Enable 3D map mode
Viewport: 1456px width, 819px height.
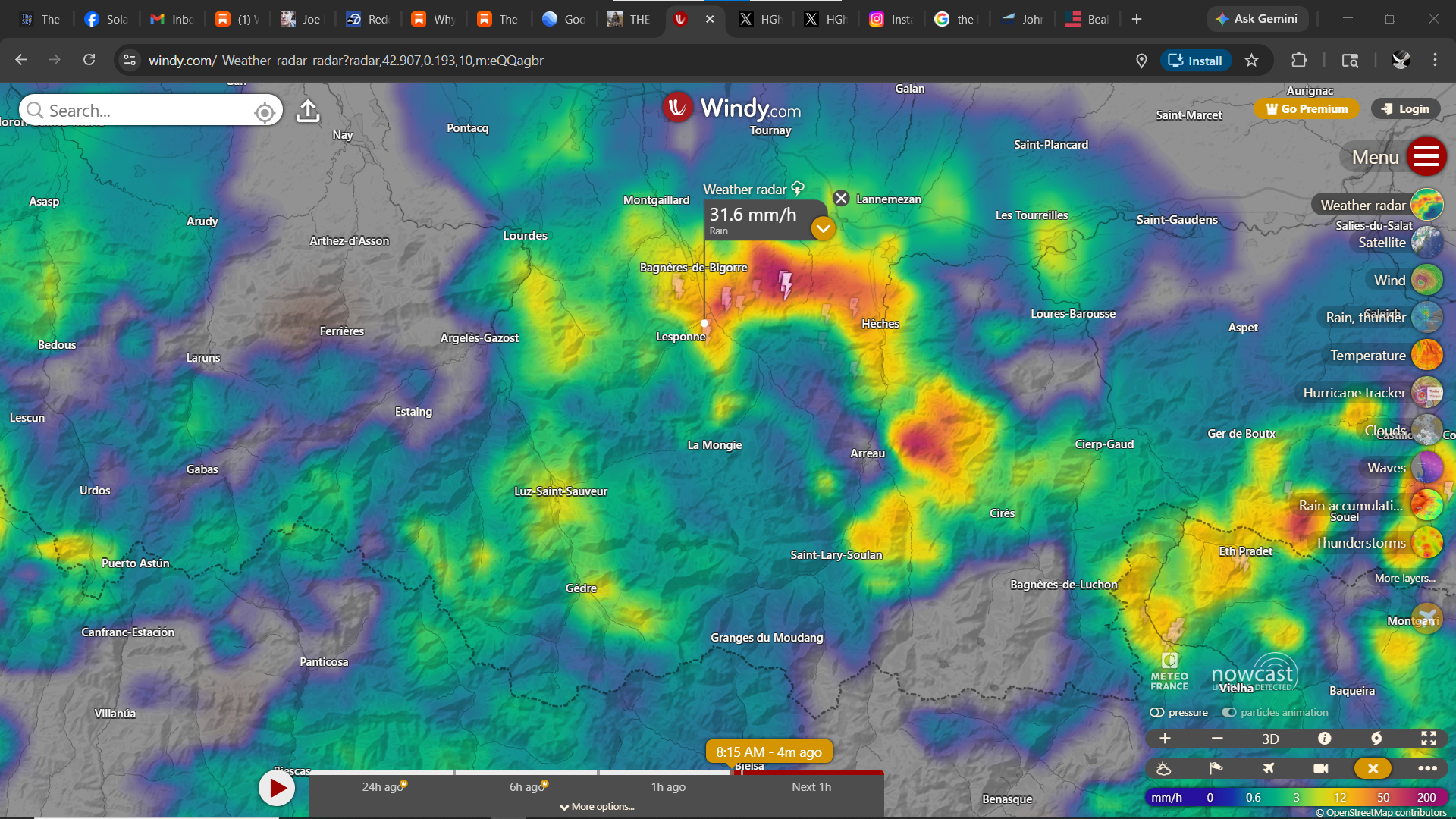(x=1270, y=739)
